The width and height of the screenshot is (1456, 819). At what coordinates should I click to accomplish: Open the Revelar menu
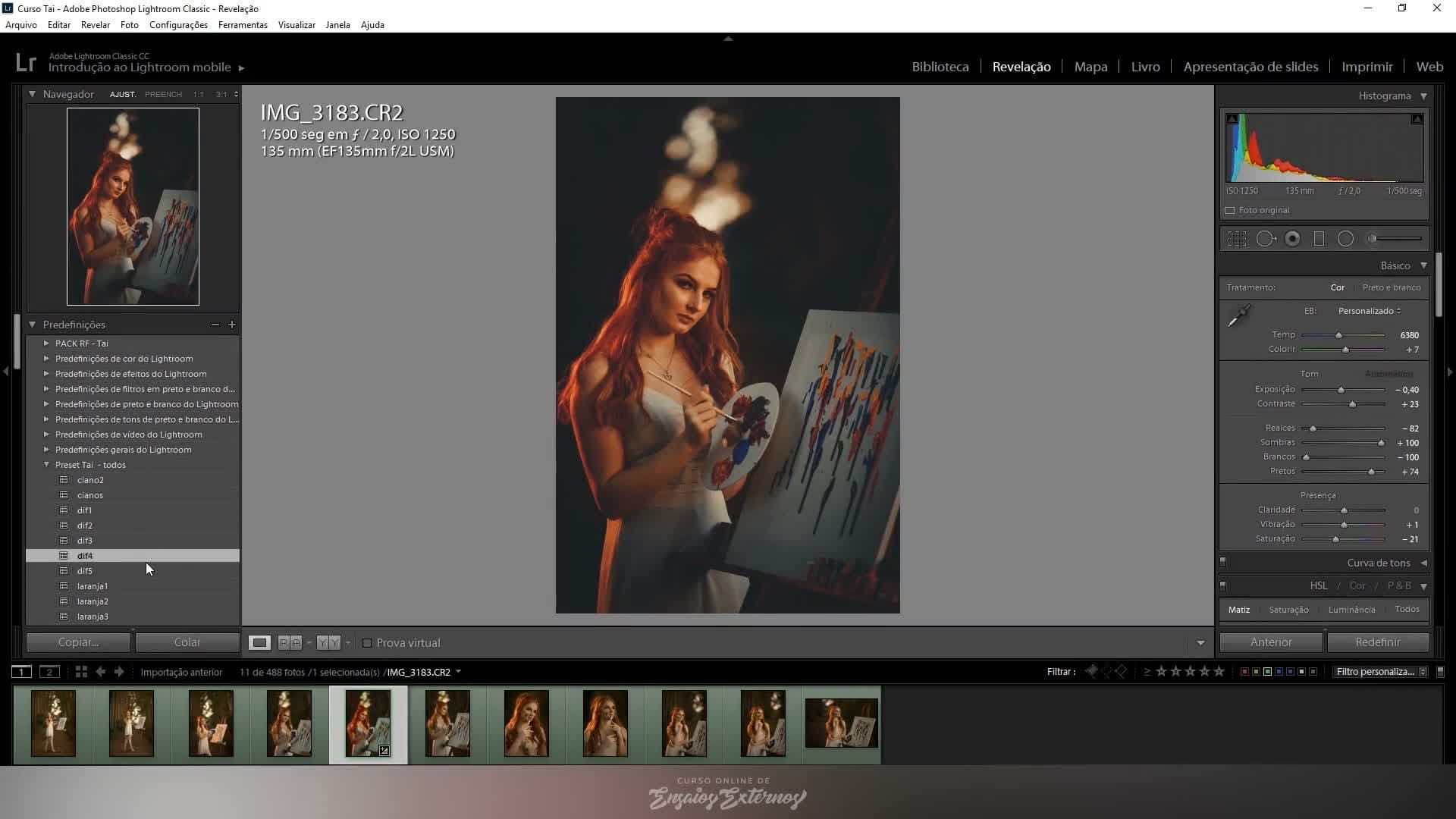96,25
